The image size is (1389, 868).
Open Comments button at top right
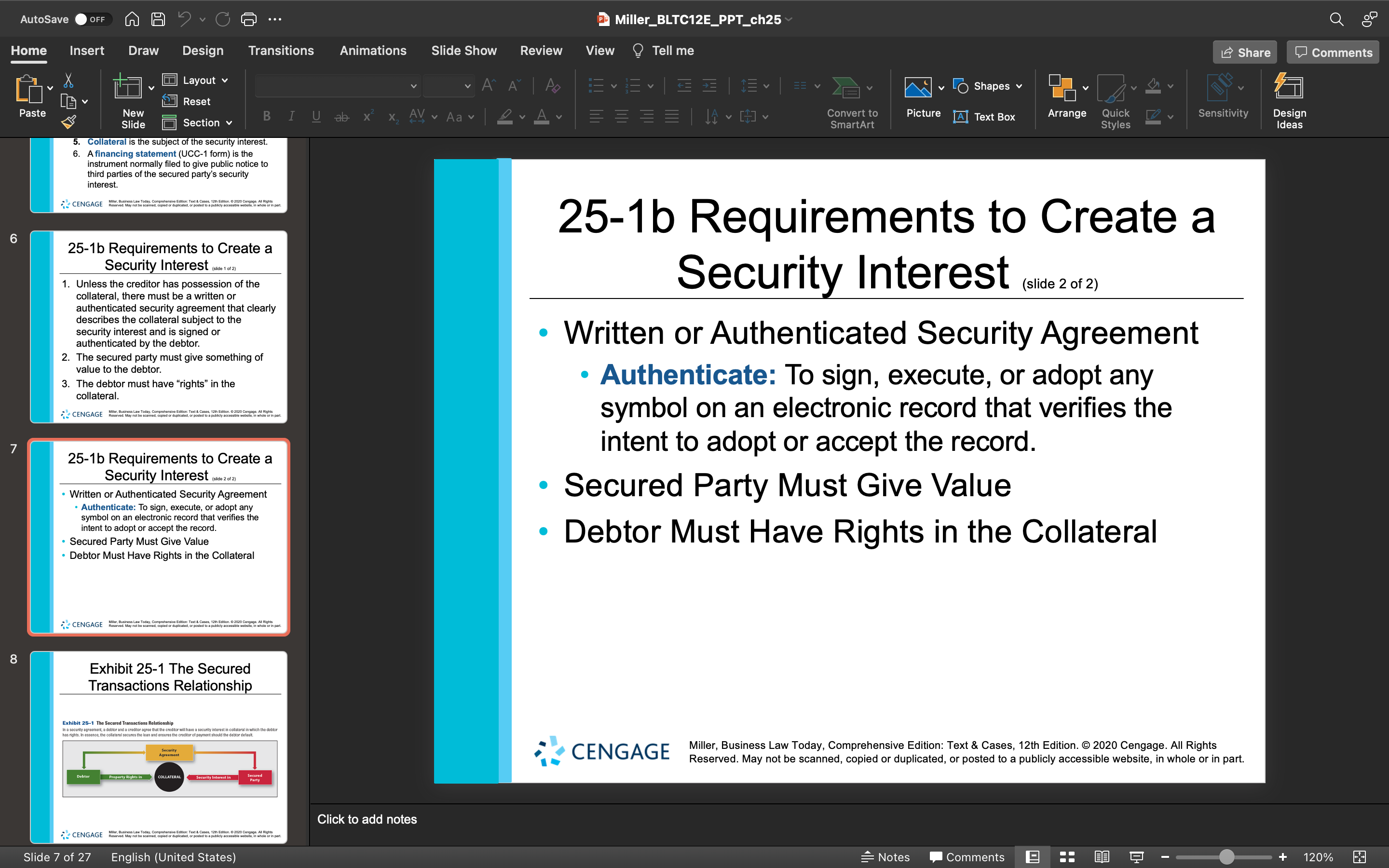point(1333,52)
